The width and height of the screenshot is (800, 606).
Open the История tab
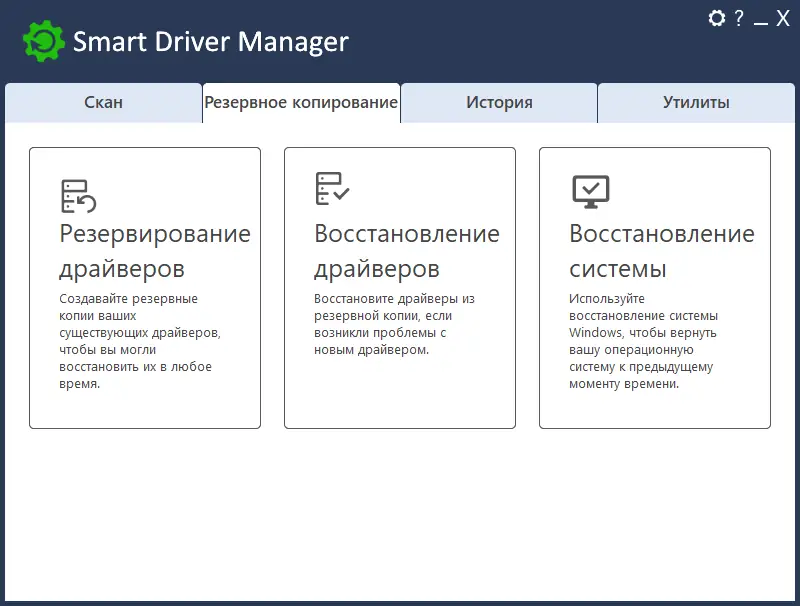coord(499,101)
